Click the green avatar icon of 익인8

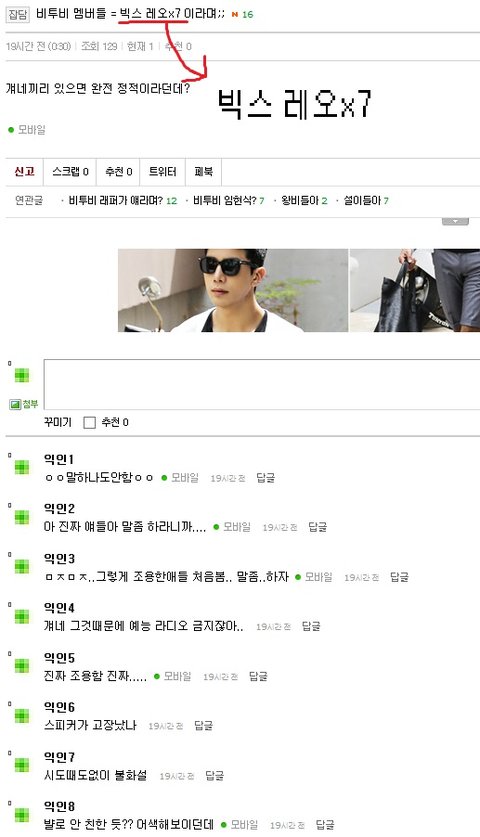(x=22, y=815)
